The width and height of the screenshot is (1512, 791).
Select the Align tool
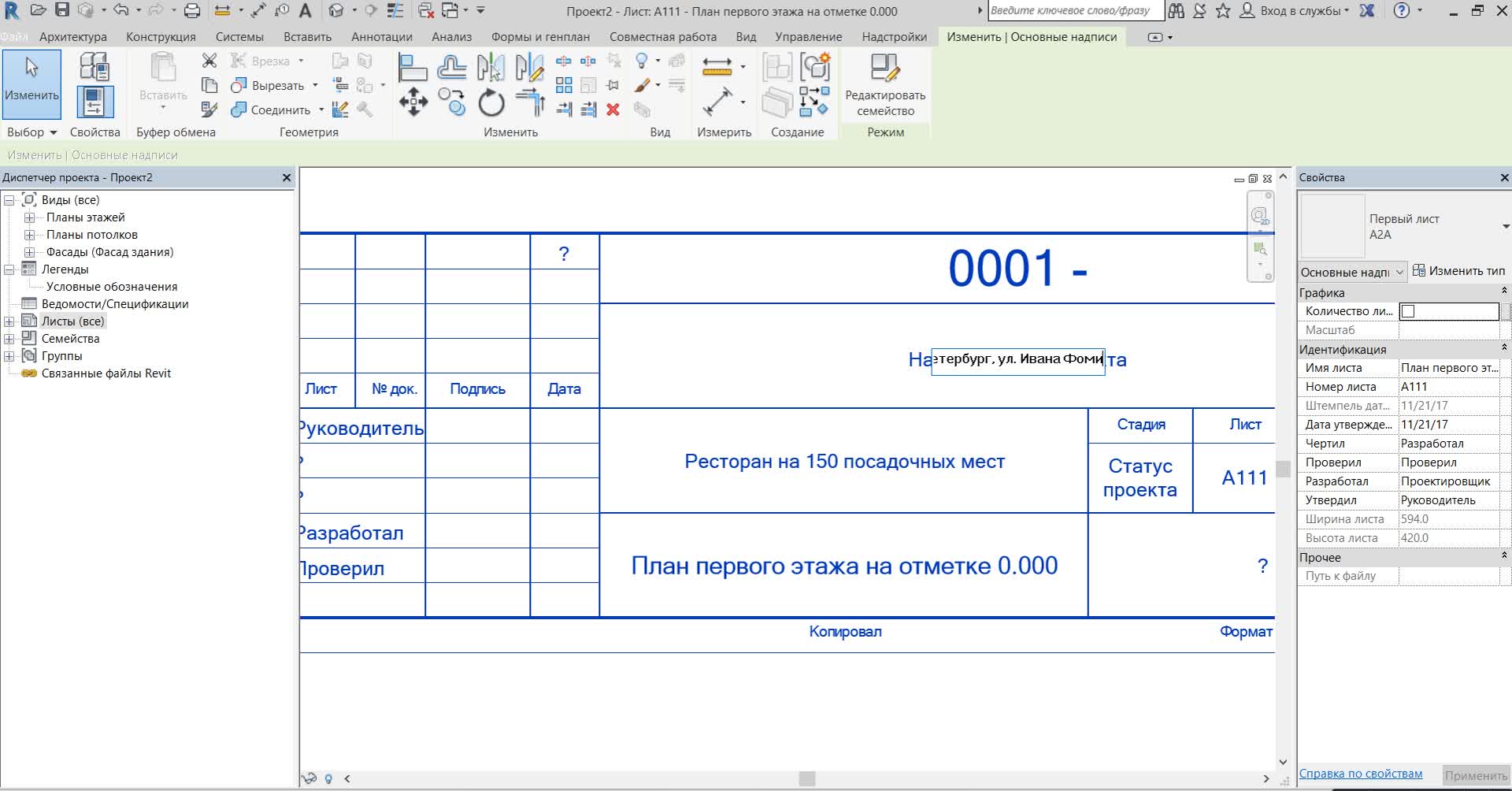(x=413, y=68)
